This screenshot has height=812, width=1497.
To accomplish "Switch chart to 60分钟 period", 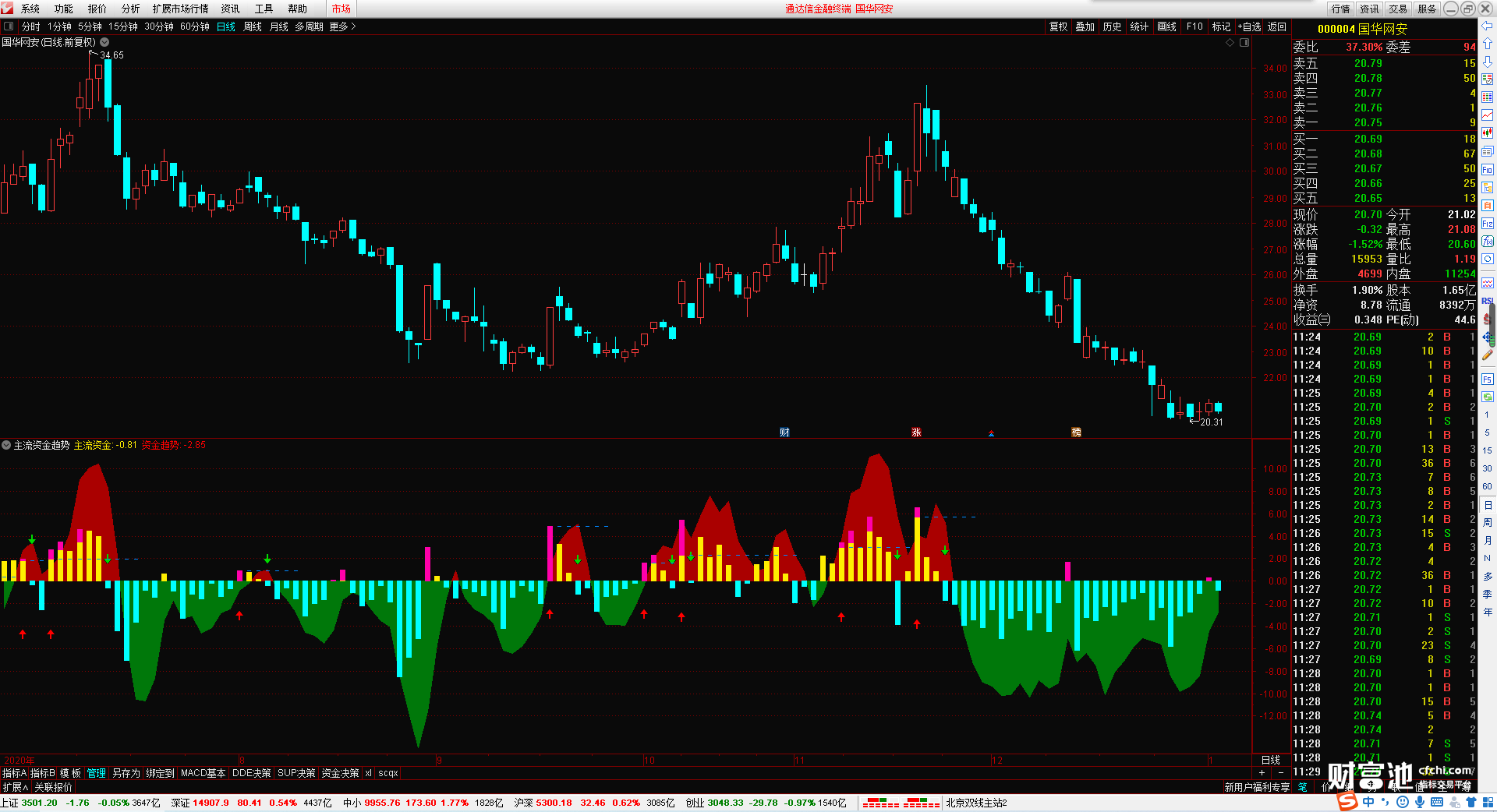I will pos(195,26).
